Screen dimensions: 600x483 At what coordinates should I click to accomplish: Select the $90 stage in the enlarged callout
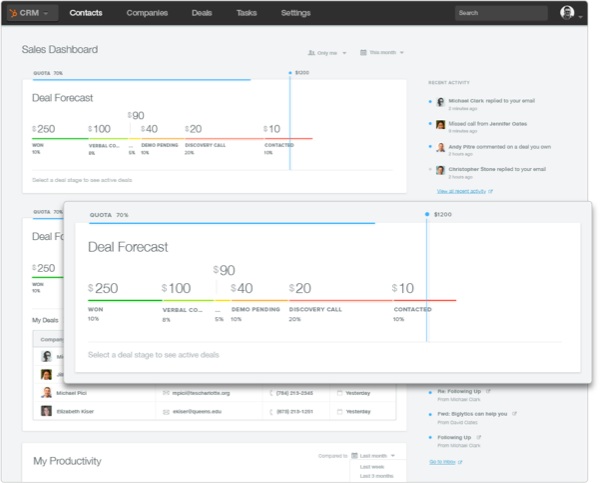coord(224,270)
